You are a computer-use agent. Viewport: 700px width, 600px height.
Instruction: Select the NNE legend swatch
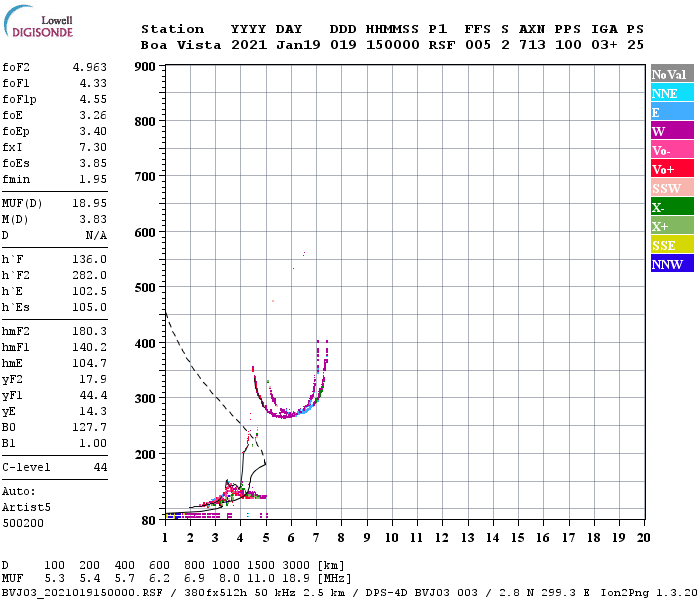point(672,93)
